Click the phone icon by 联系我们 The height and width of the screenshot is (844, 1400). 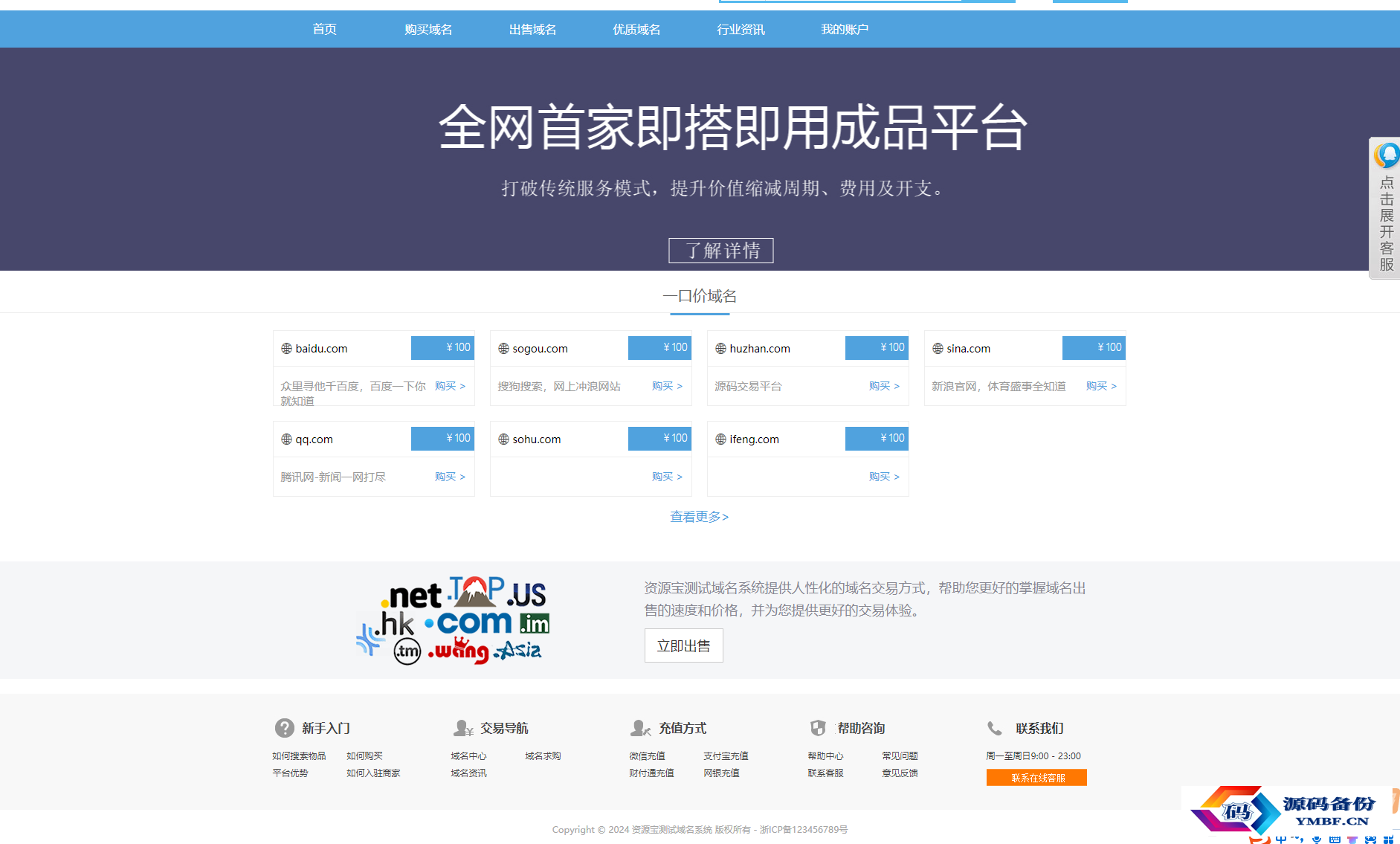point(994,728)
